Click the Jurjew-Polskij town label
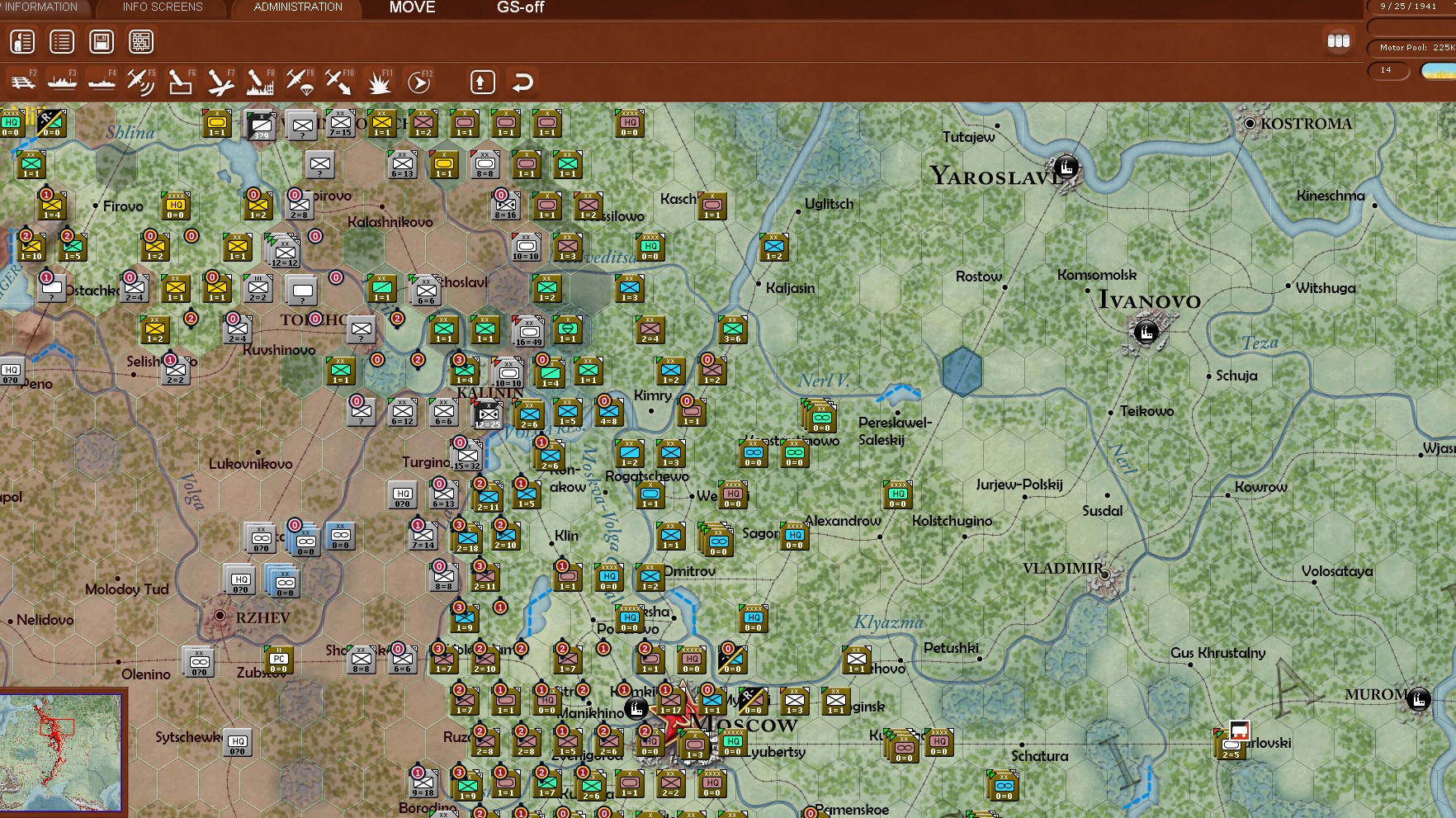Viewport: 1456px width, 818px height. point(1019,485)
